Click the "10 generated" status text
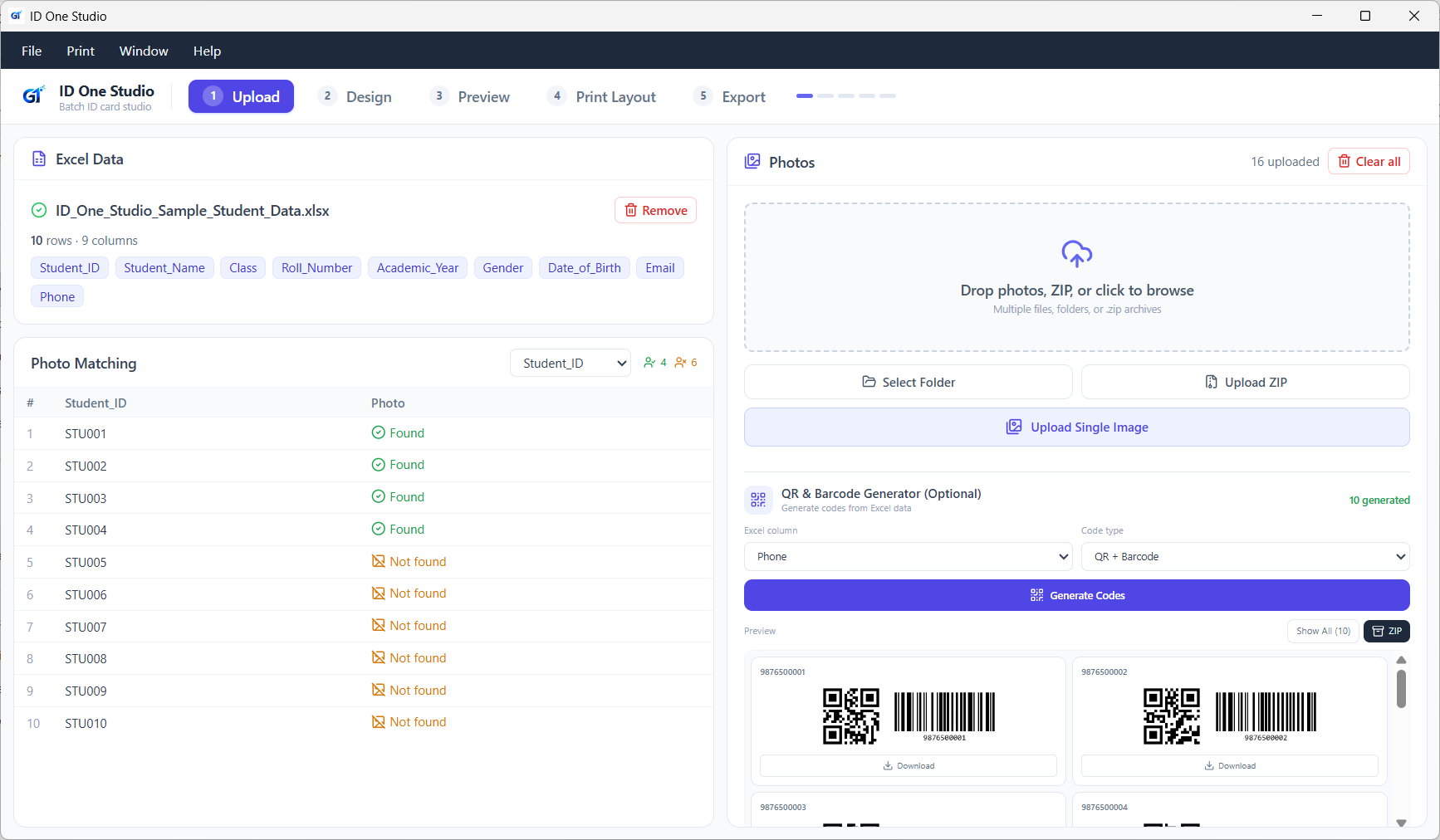1440x840 pixels. (1379, 500)
